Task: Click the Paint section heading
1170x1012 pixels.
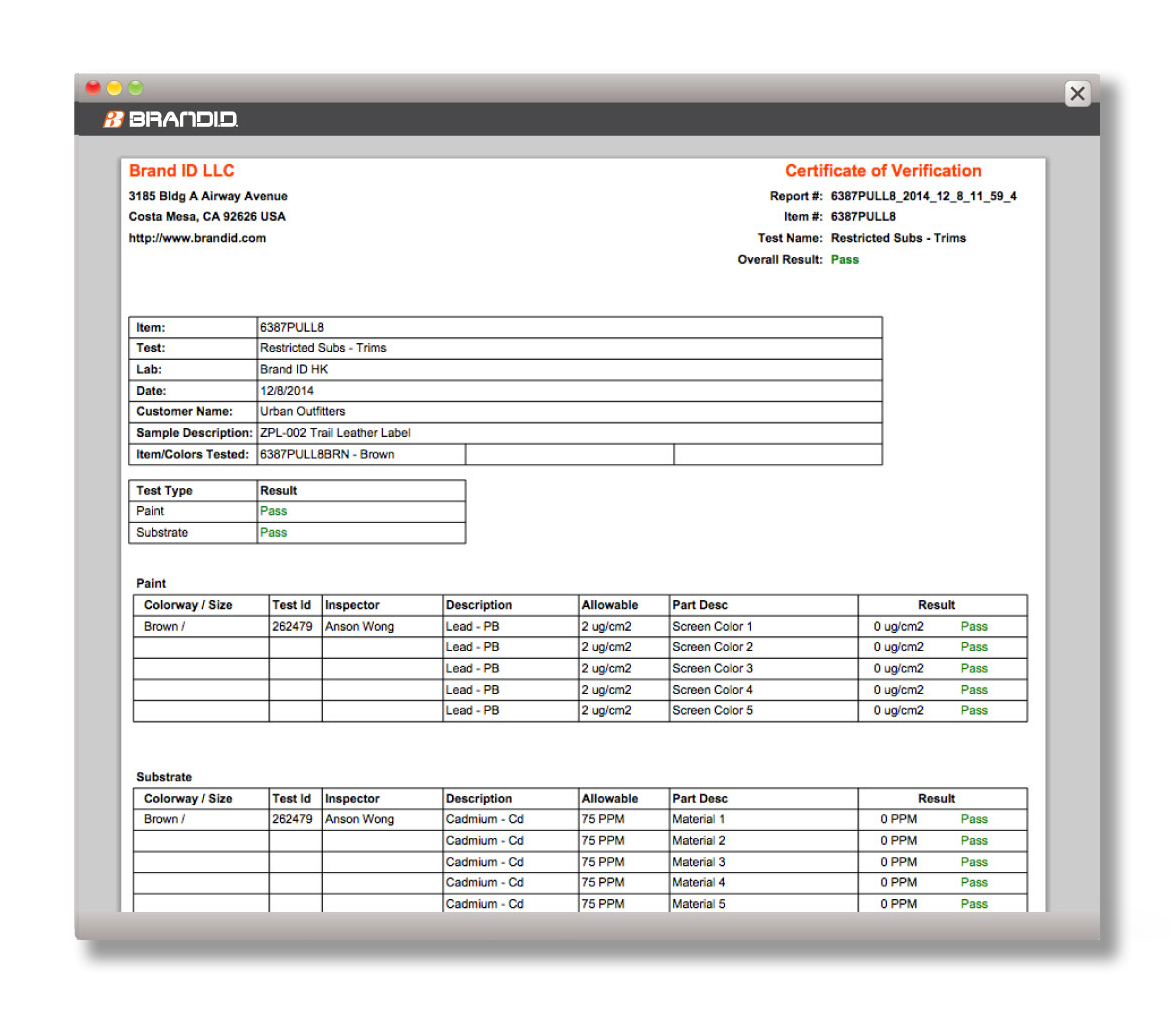Action: (x=151, y=584)
